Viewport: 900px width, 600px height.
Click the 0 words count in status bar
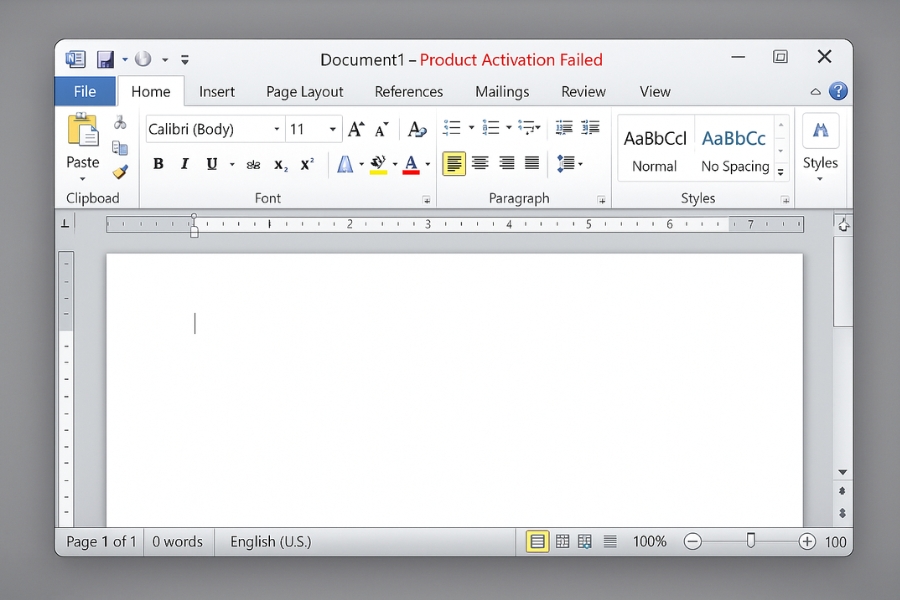tap(177, 541)
